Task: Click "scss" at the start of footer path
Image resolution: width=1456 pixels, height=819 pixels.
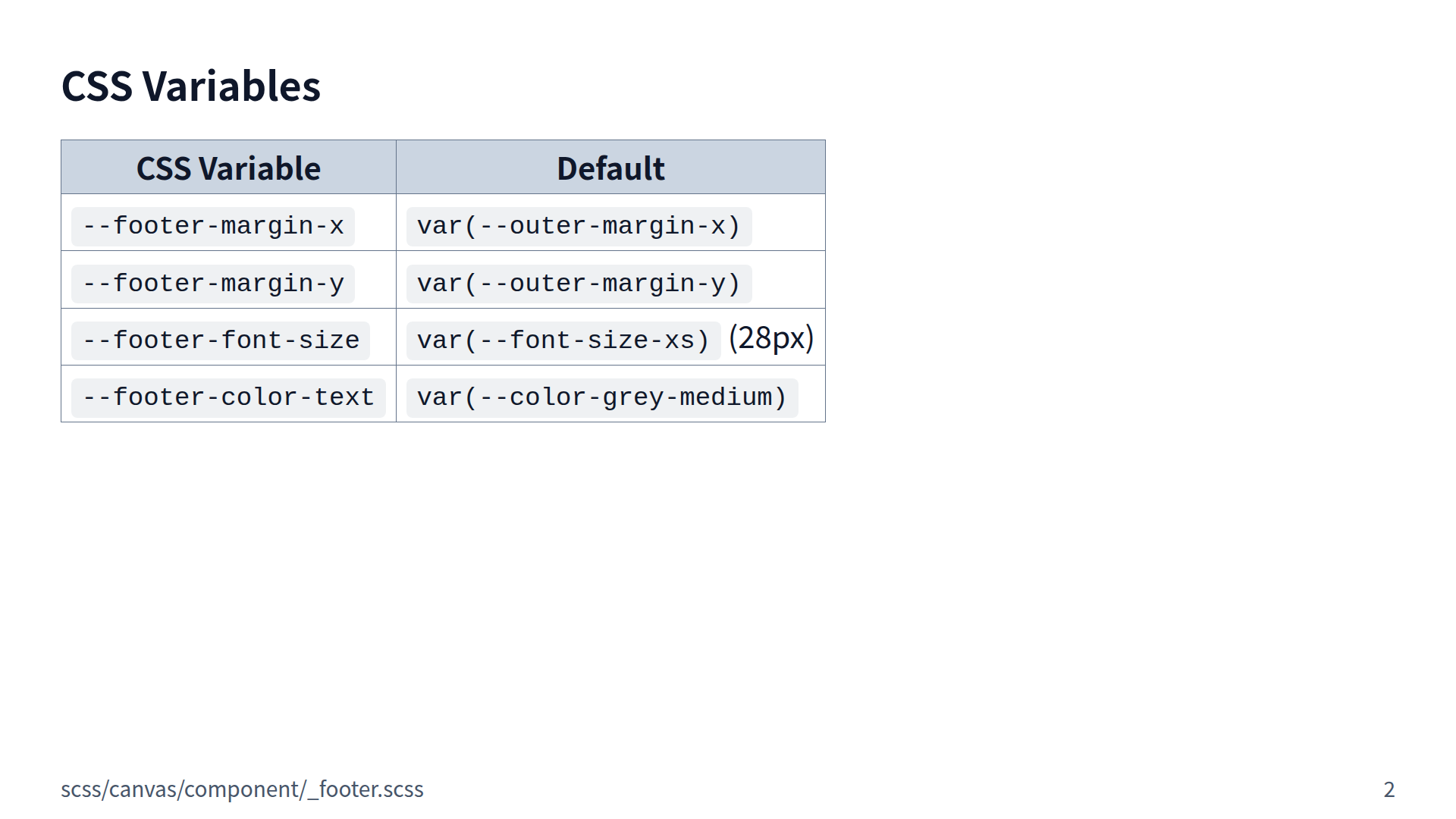Action: (81, 789)
